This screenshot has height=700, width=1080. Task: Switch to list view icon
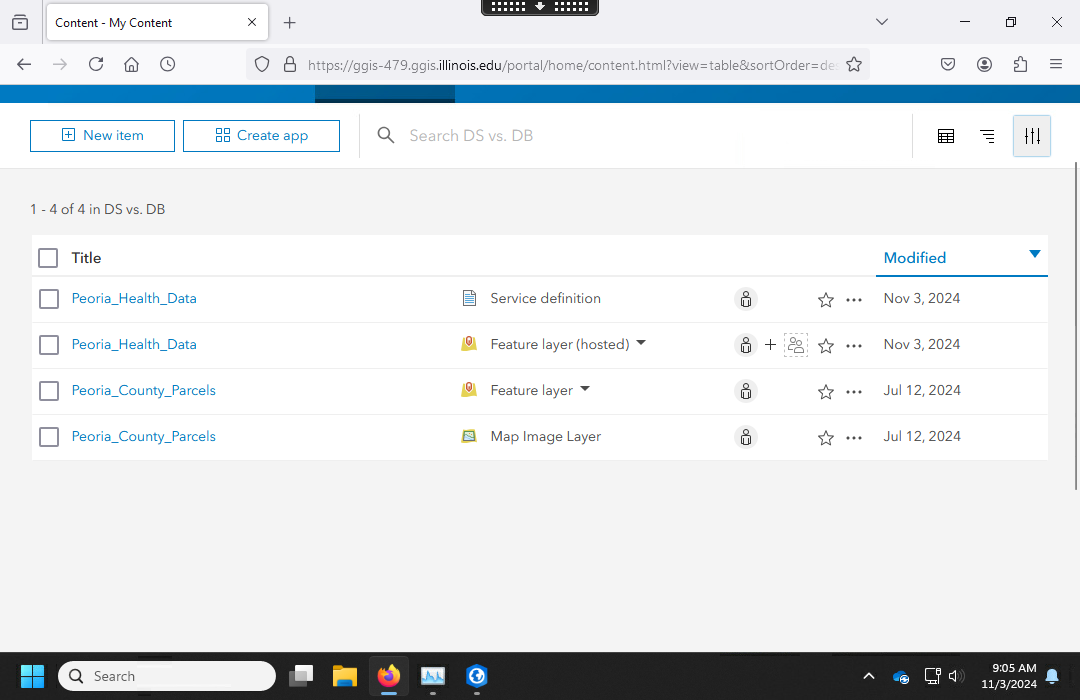987,136
